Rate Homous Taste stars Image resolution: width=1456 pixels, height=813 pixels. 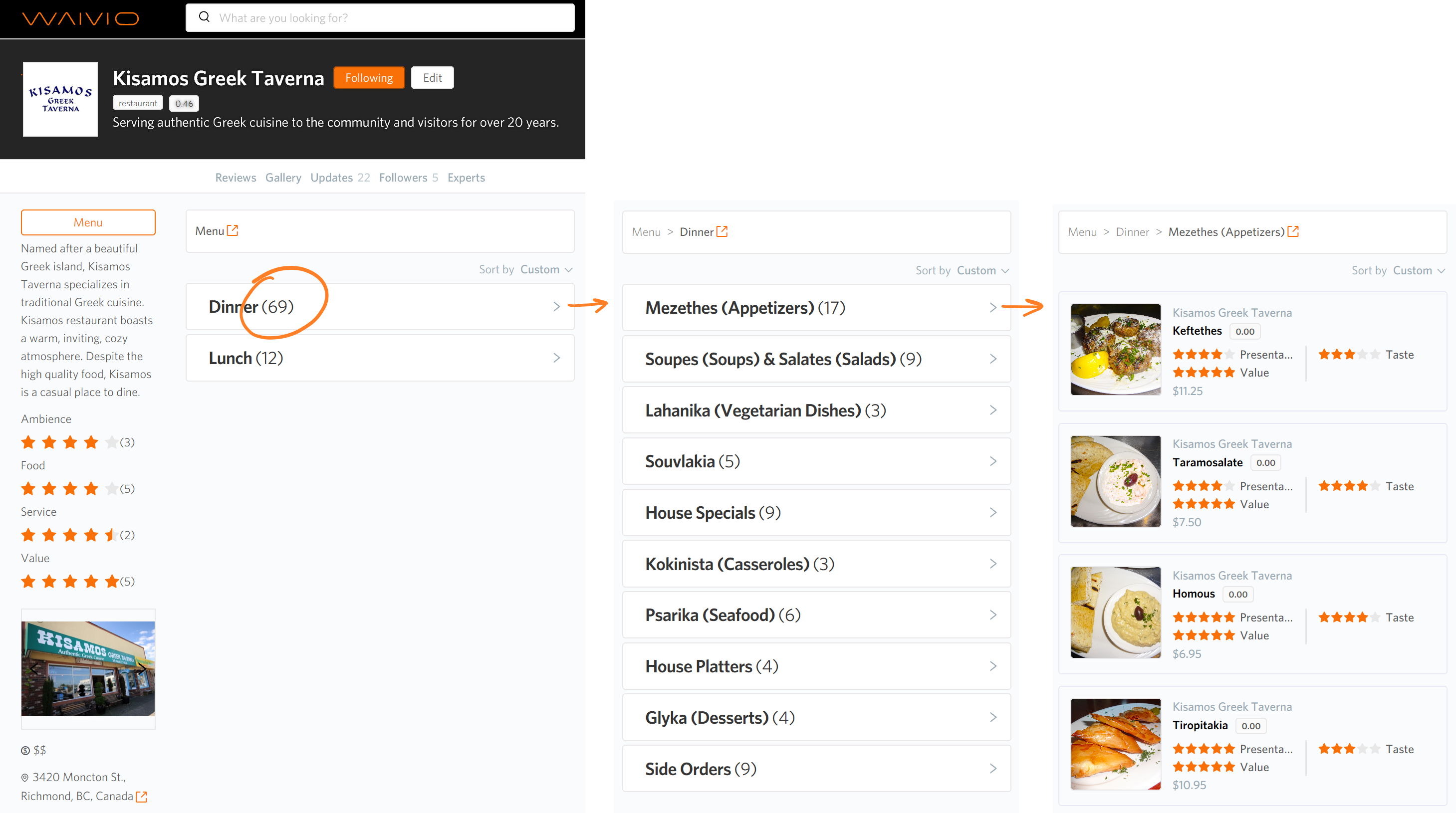1349,617
